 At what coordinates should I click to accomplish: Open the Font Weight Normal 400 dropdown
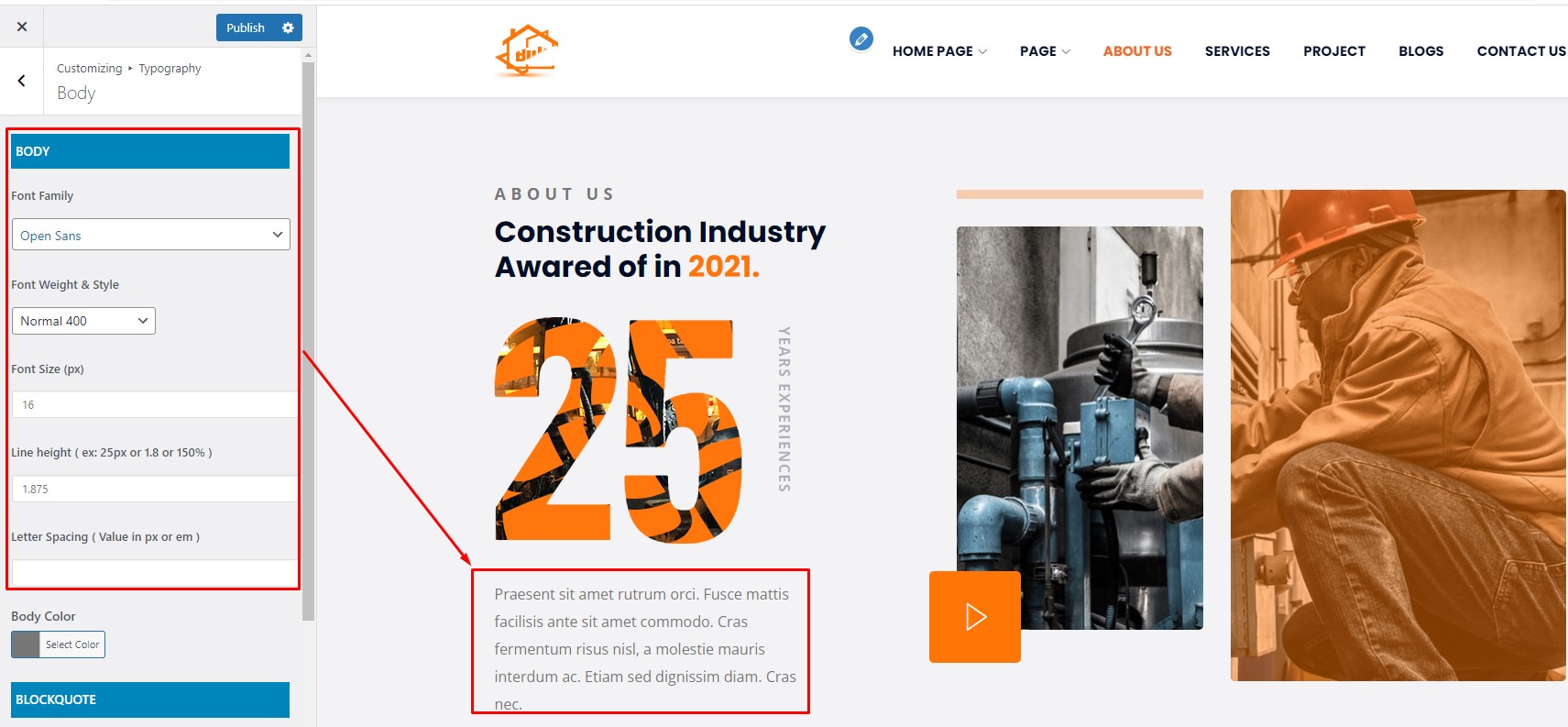(x=83, y=321)
